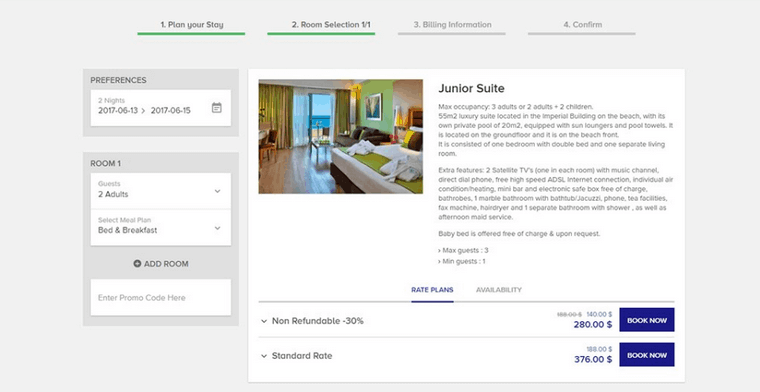The height and width of the screenshot is (392, 760).
Task: Select the RATE PLANS tab
Action: [432, 290]
